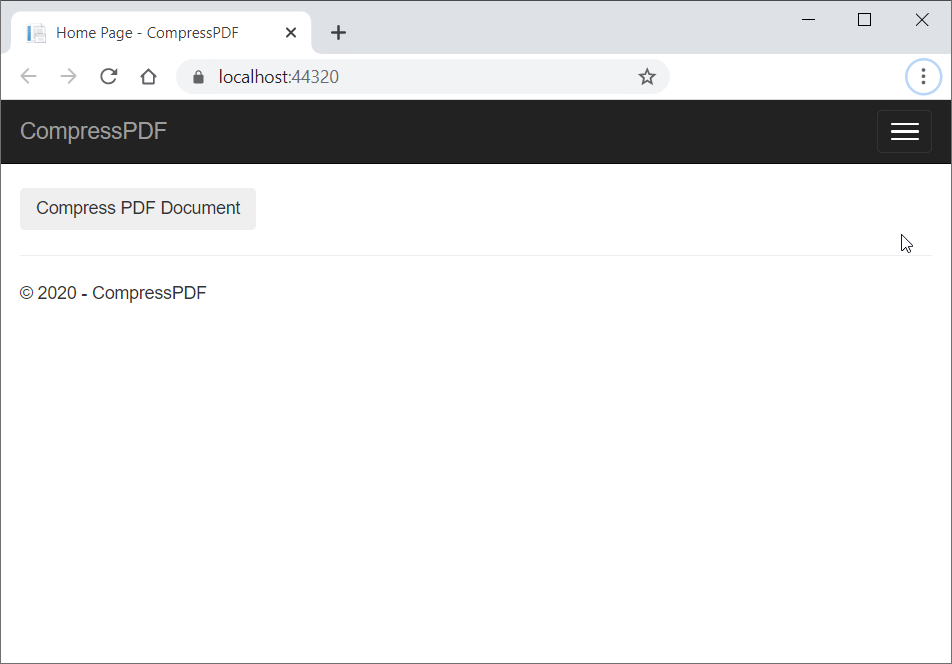Minimize the browser window
The height and width of the screenshot is (664, 952).
[808, 20]
